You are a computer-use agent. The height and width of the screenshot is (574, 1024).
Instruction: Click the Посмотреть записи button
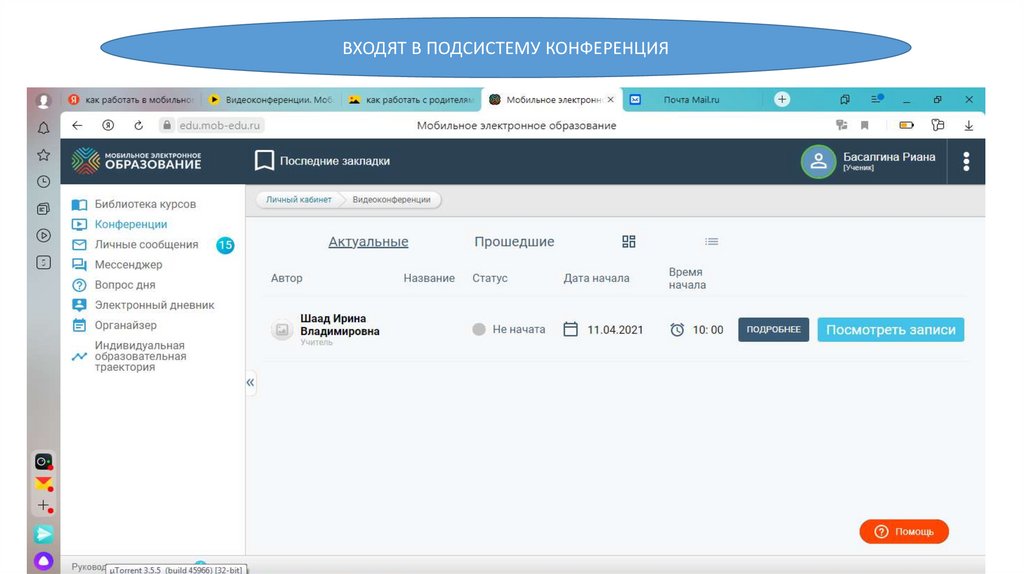pos(890,330)
